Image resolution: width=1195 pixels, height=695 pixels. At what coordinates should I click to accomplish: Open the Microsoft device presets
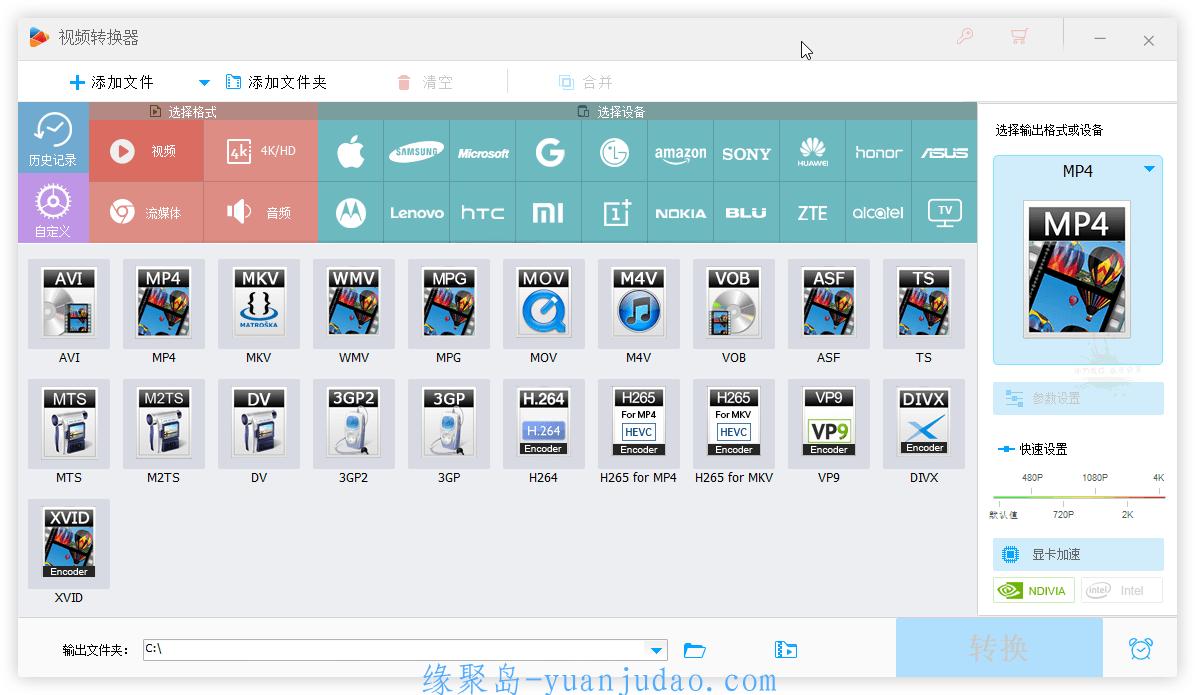point(482,151)
